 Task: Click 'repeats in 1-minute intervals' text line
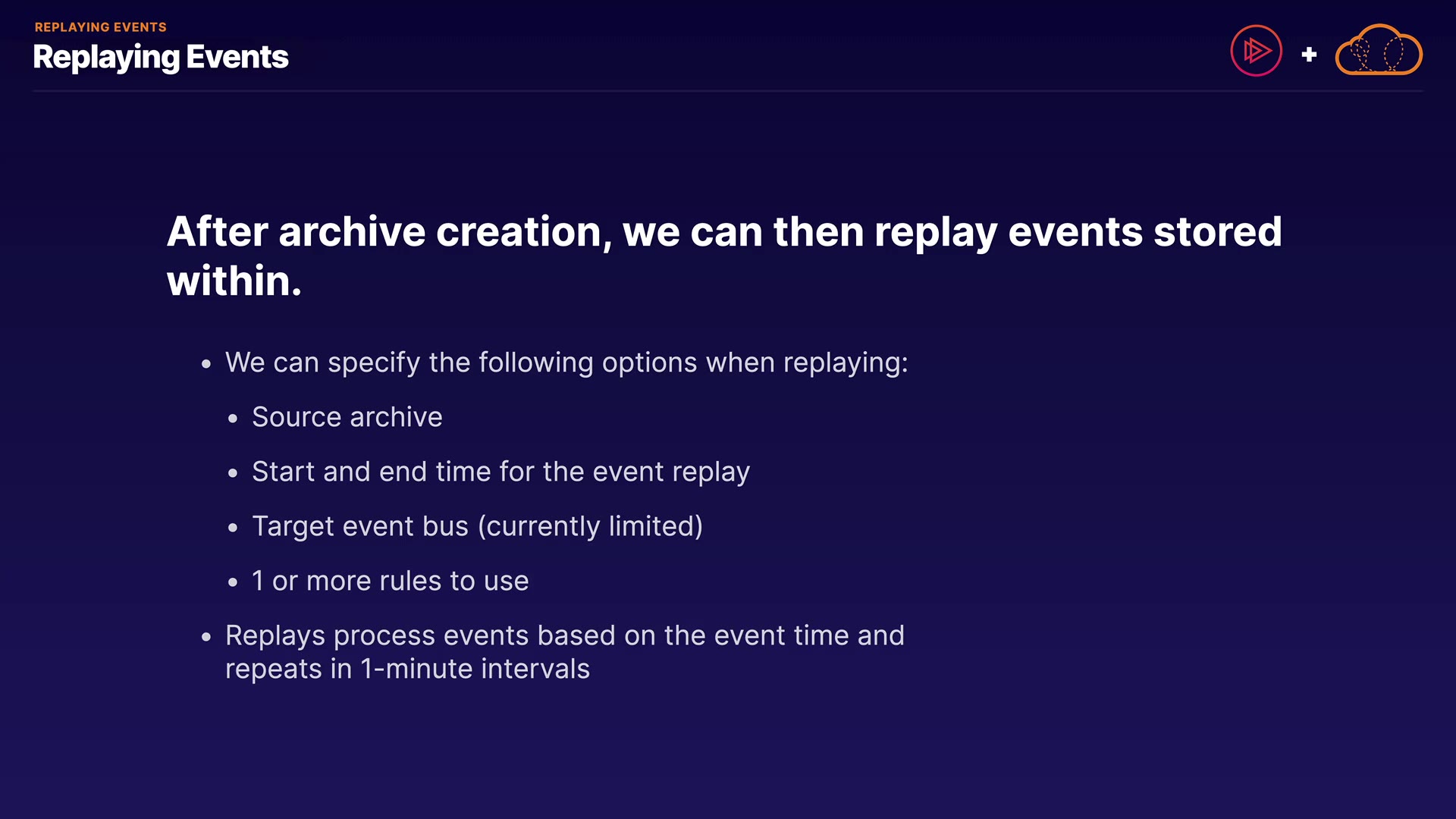tap(407, 669)
